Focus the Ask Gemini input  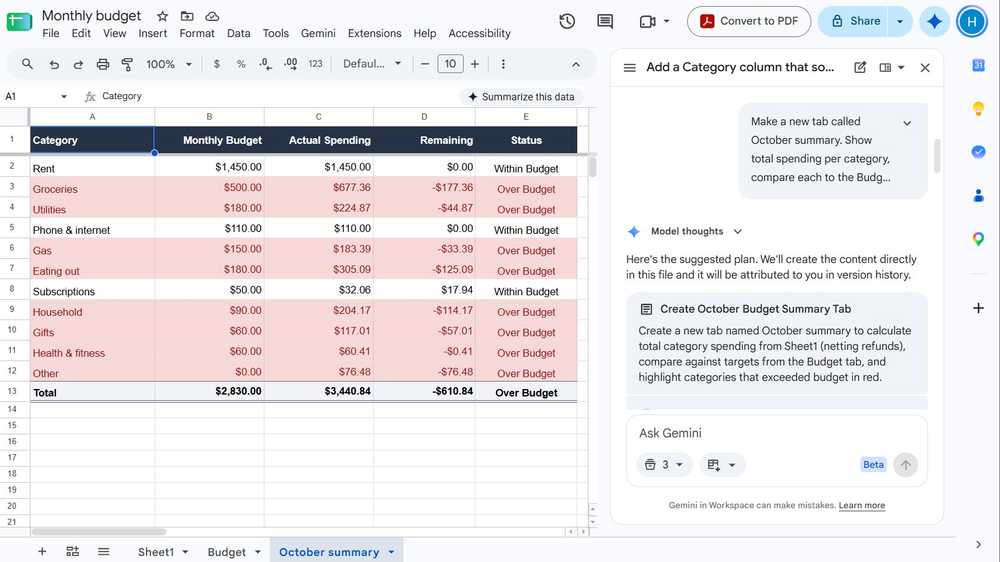click(777, 433)
